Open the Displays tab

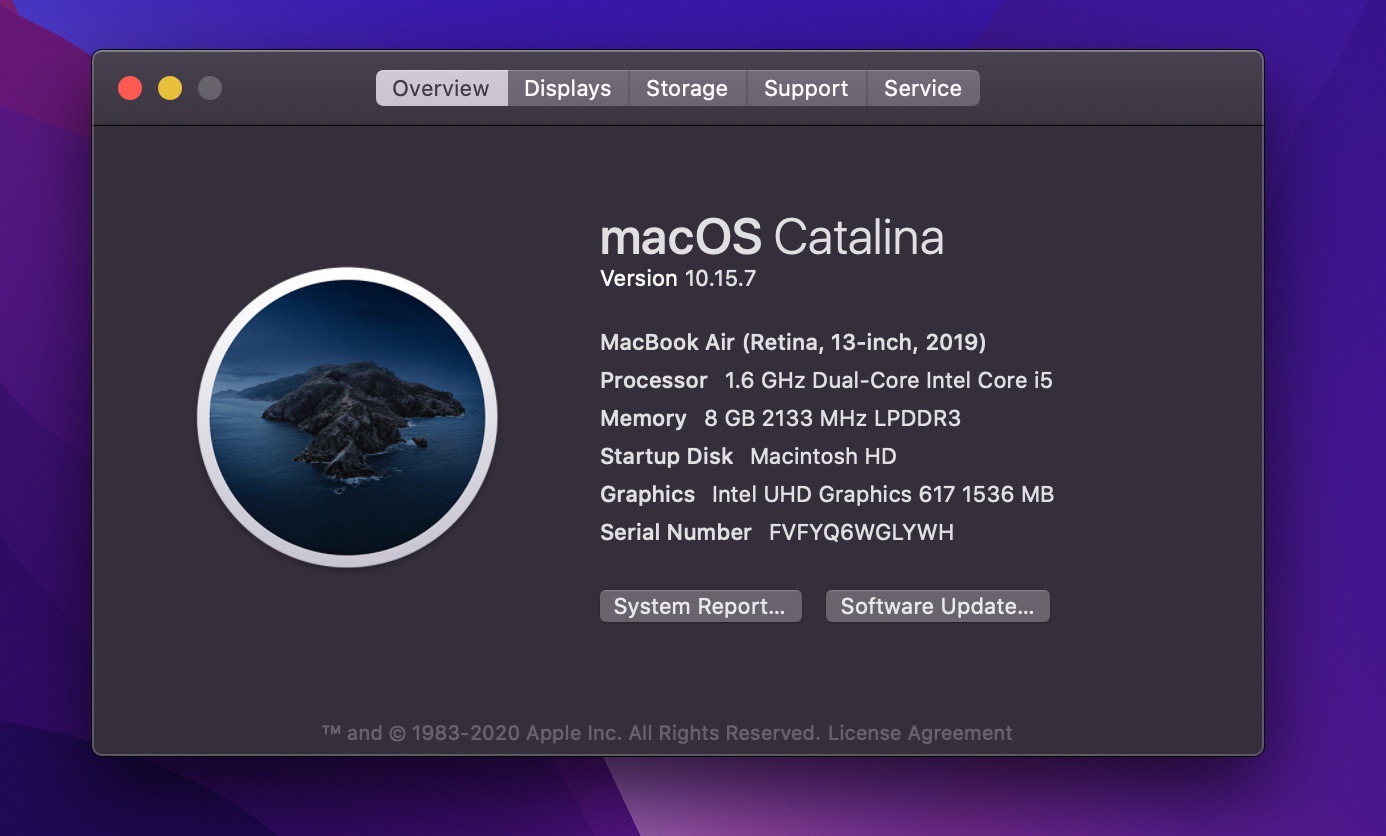coord(567,88)
